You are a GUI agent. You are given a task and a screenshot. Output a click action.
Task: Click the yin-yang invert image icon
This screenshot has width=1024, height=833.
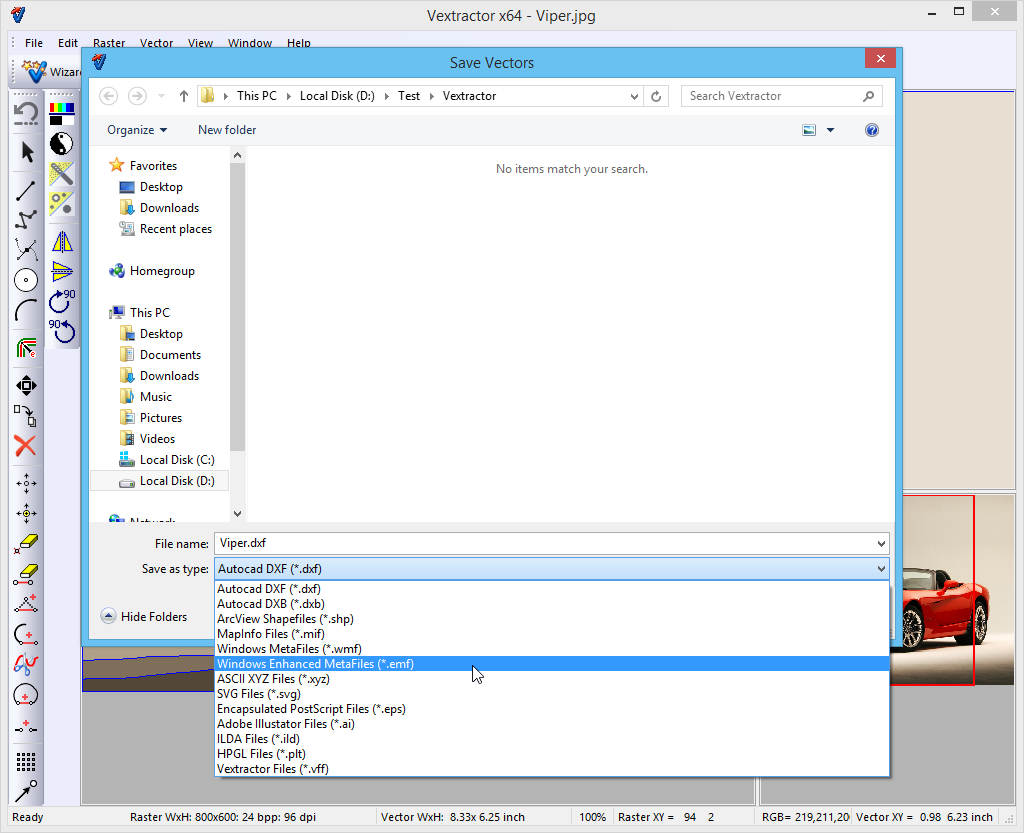coord(62,143)
